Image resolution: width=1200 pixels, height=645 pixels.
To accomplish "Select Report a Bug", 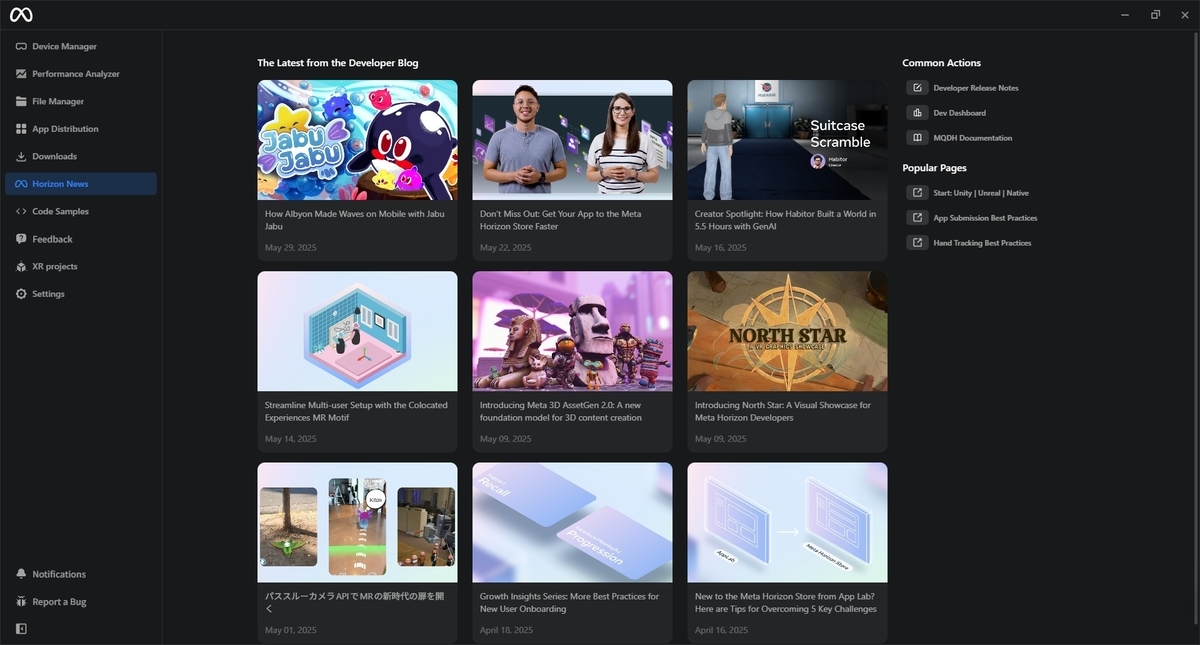I will tap(81, 602).
